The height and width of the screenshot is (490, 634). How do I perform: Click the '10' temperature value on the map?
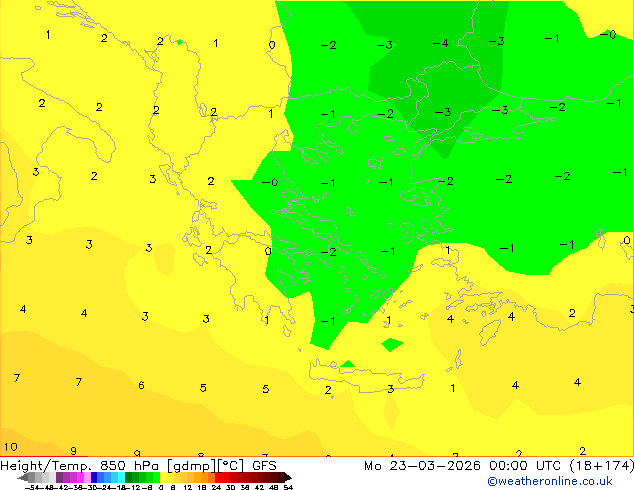(11, 447)
